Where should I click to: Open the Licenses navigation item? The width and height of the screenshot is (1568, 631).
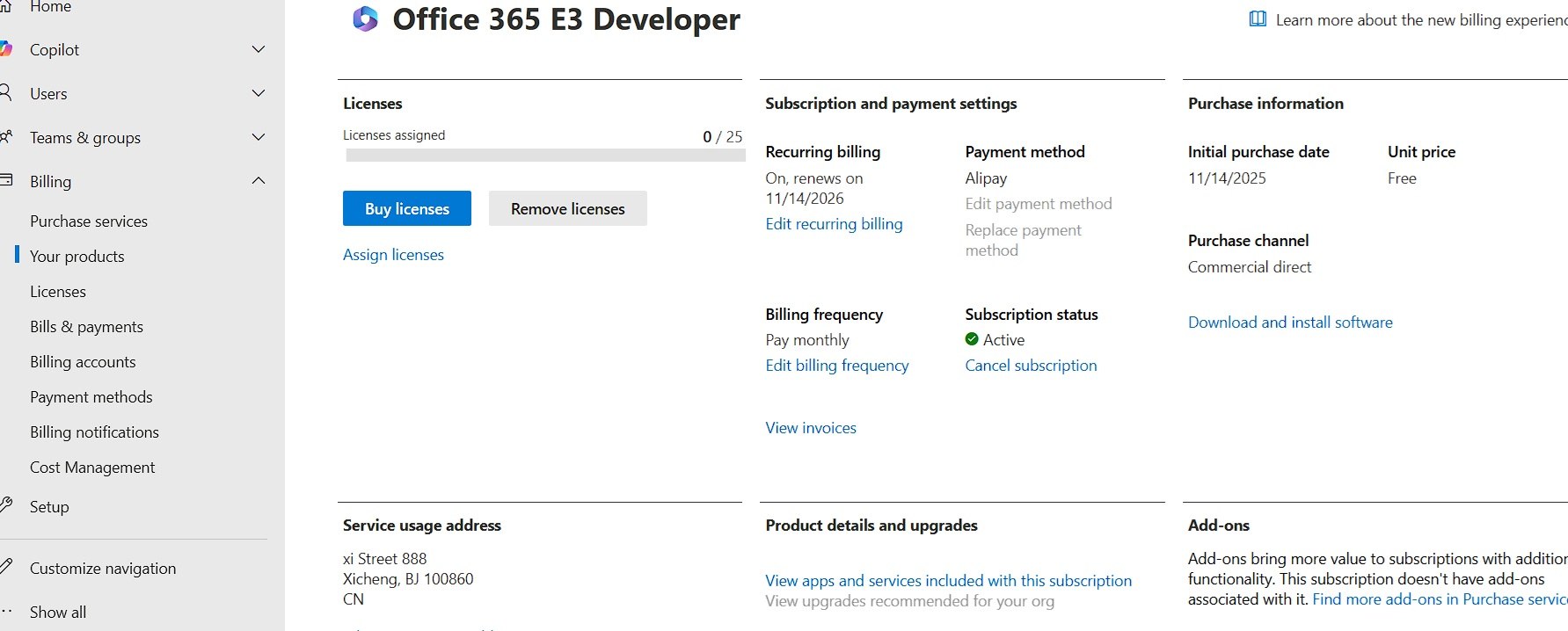click(58, 292)
